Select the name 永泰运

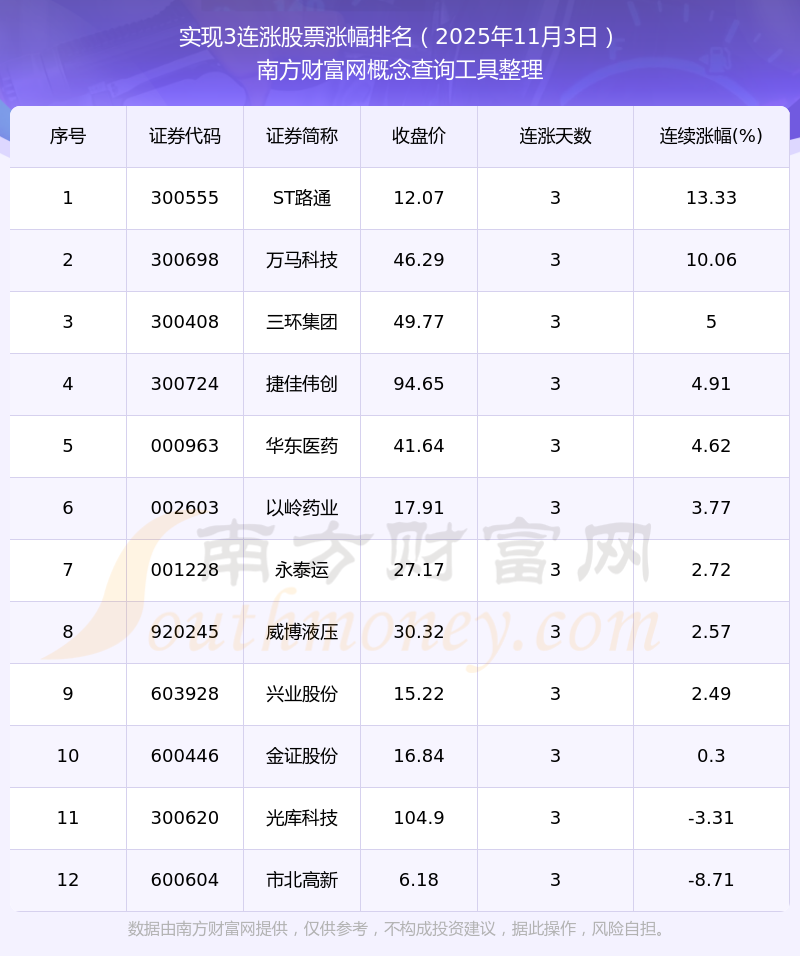(302, 570)
